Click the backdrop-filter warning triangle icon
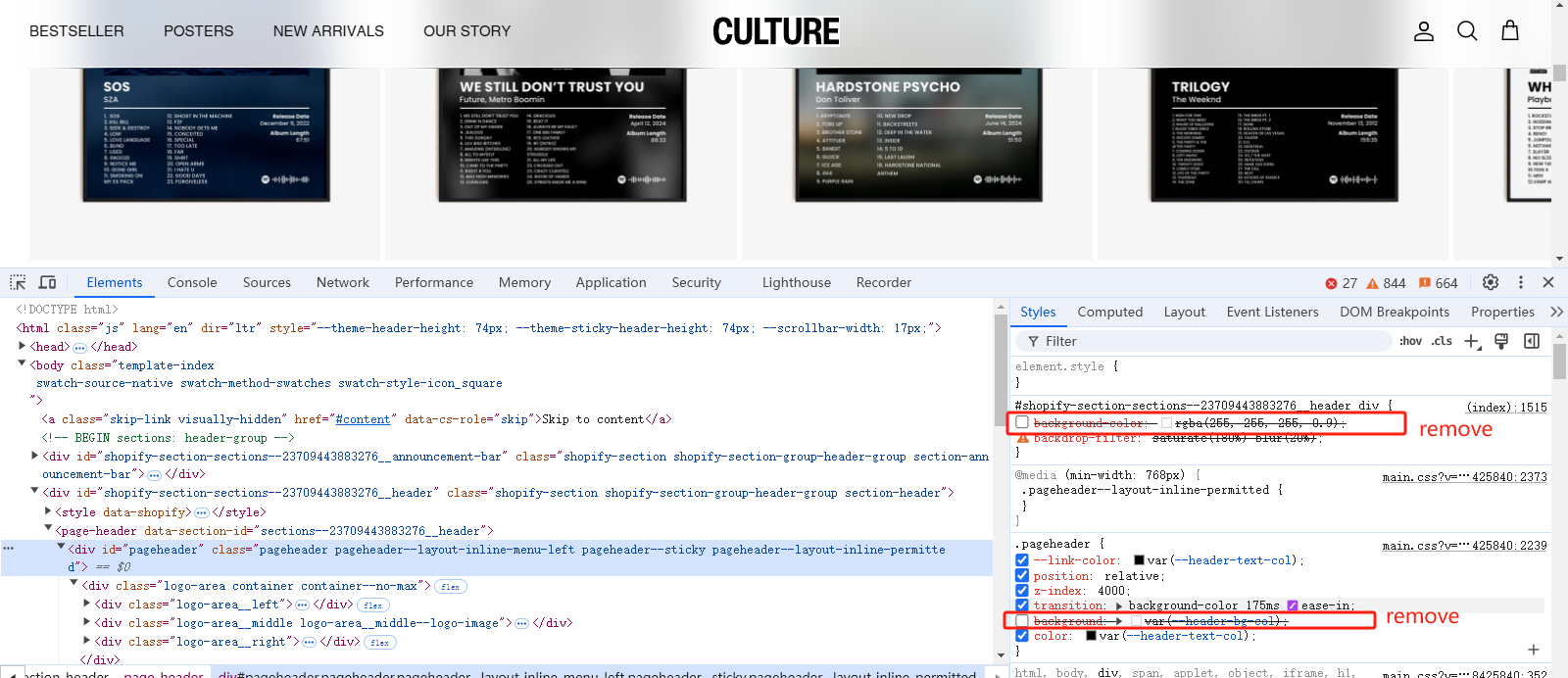 (x=1022, y=438)
